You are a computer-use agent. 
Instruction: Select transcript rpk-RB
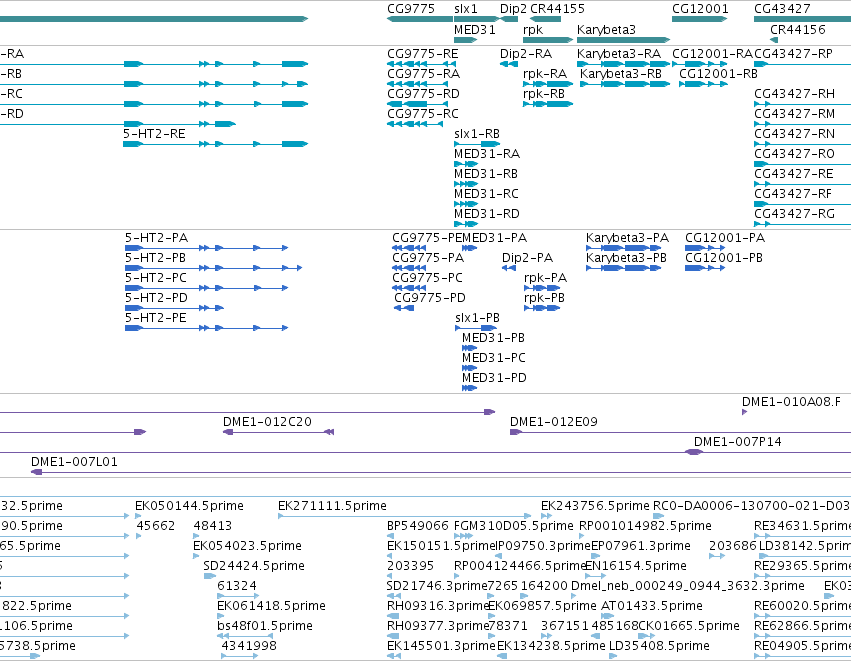[548, 104]
